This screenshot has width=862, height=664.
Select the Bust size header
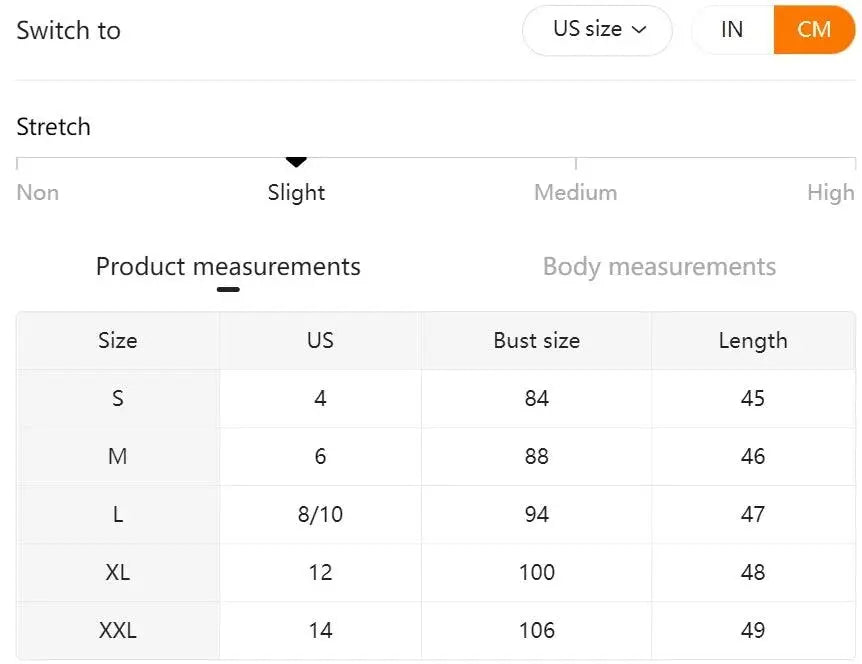[x=536, y=340]
